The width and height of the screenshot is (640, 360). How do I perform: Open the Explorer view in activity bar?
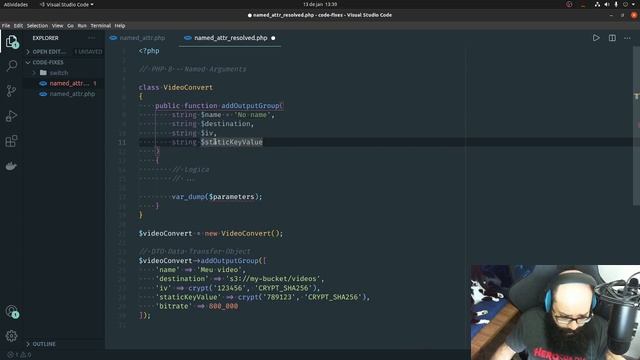pos(11,41)
